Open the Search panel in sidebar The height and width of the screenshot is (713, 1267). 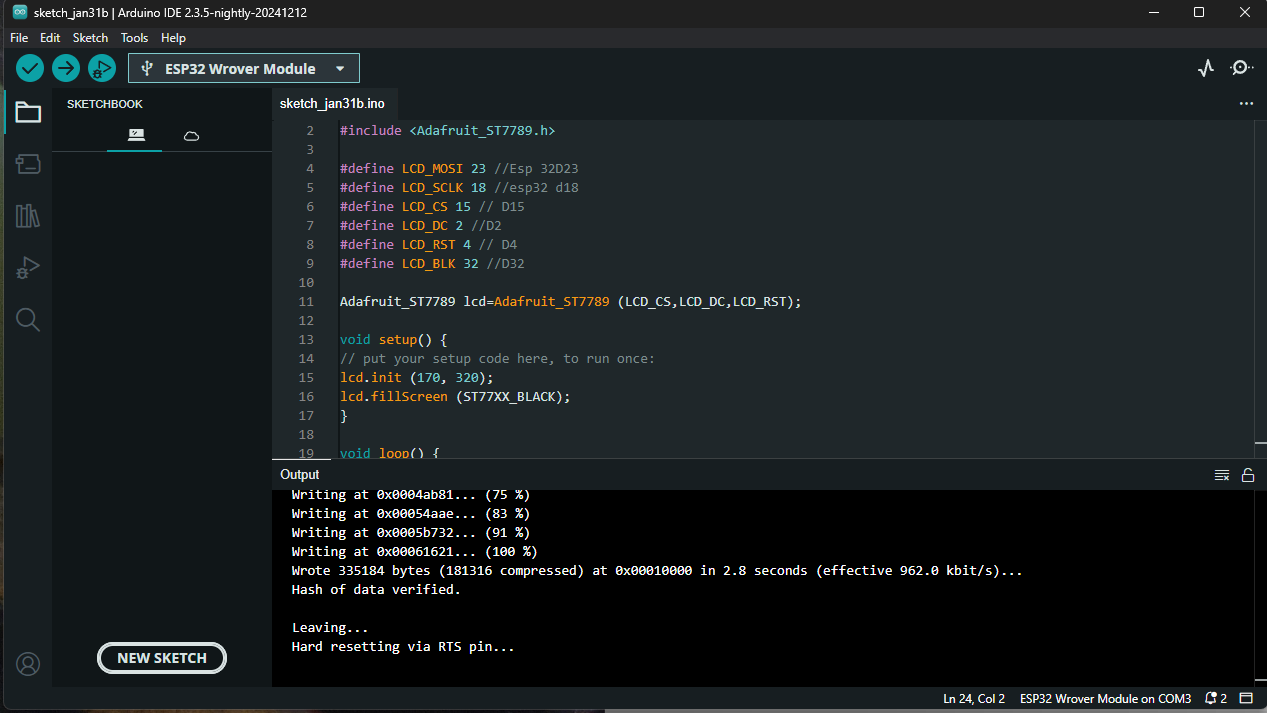tap(28, 320)
